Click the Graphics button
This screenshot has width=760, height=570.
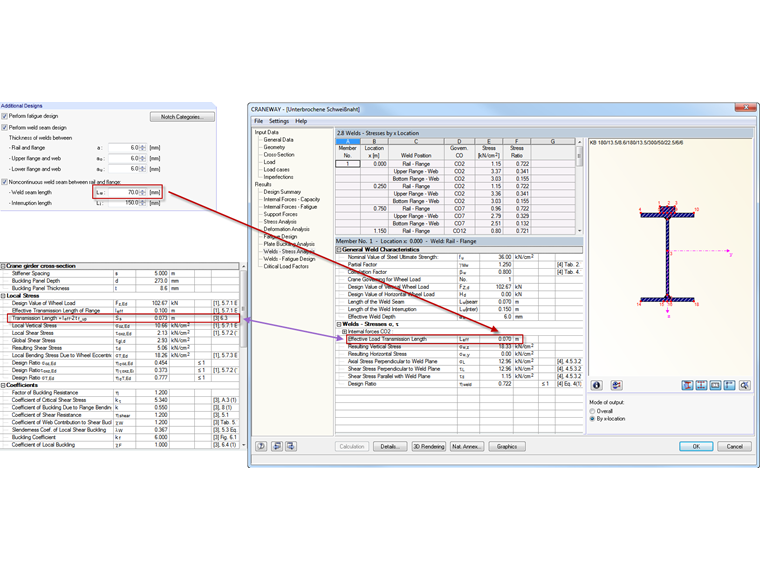click(x=507, y=446)
